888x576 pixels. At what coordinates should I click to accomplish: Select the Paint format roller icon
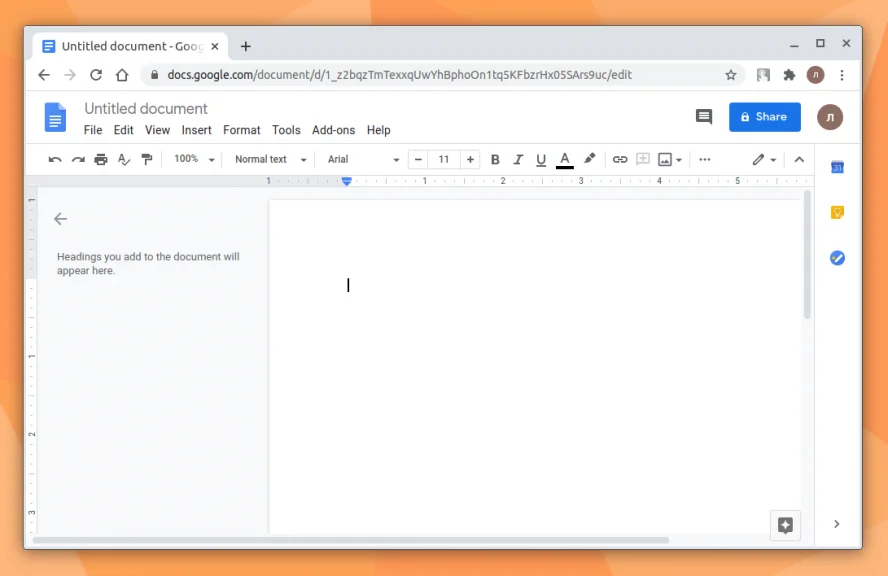(x=147, y=160)
